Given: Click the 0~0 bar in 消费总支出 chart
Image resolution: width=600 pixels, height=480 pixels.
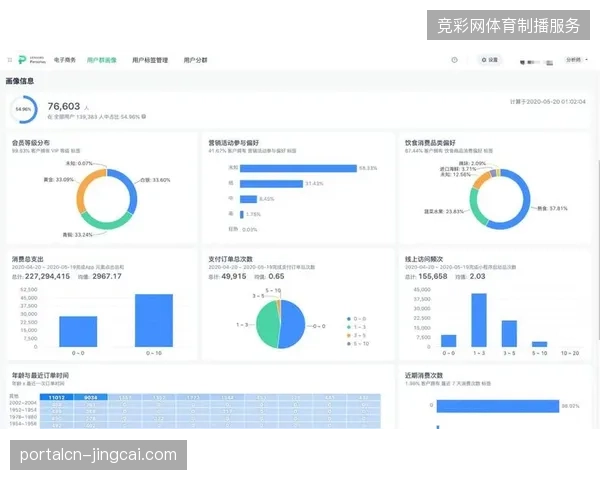Looking at the screenshot, I should tap(78, 331).
